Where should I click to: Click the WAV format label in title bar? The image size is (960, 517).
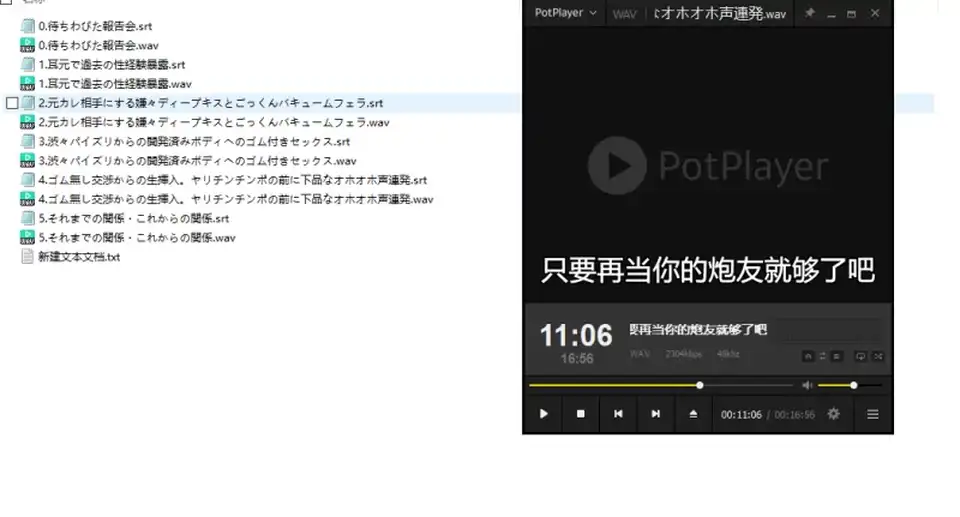coord(624,14)
